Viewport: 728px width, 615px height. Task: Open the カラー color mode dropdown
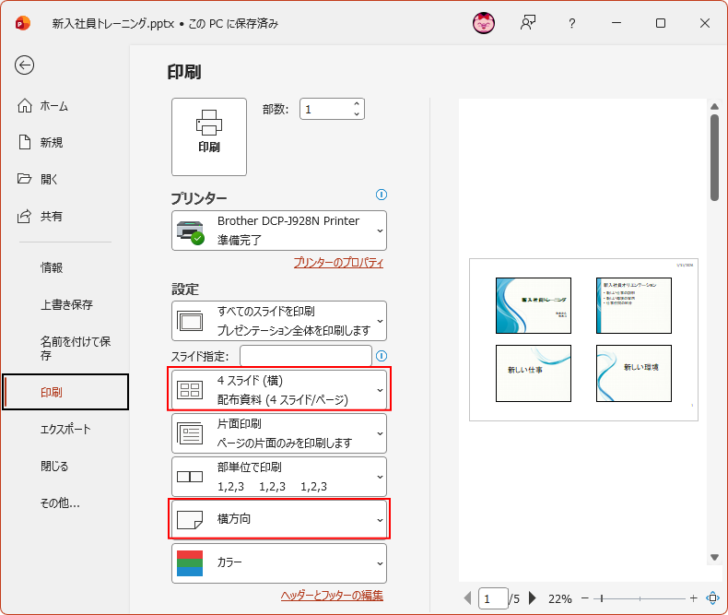(279, 563)
